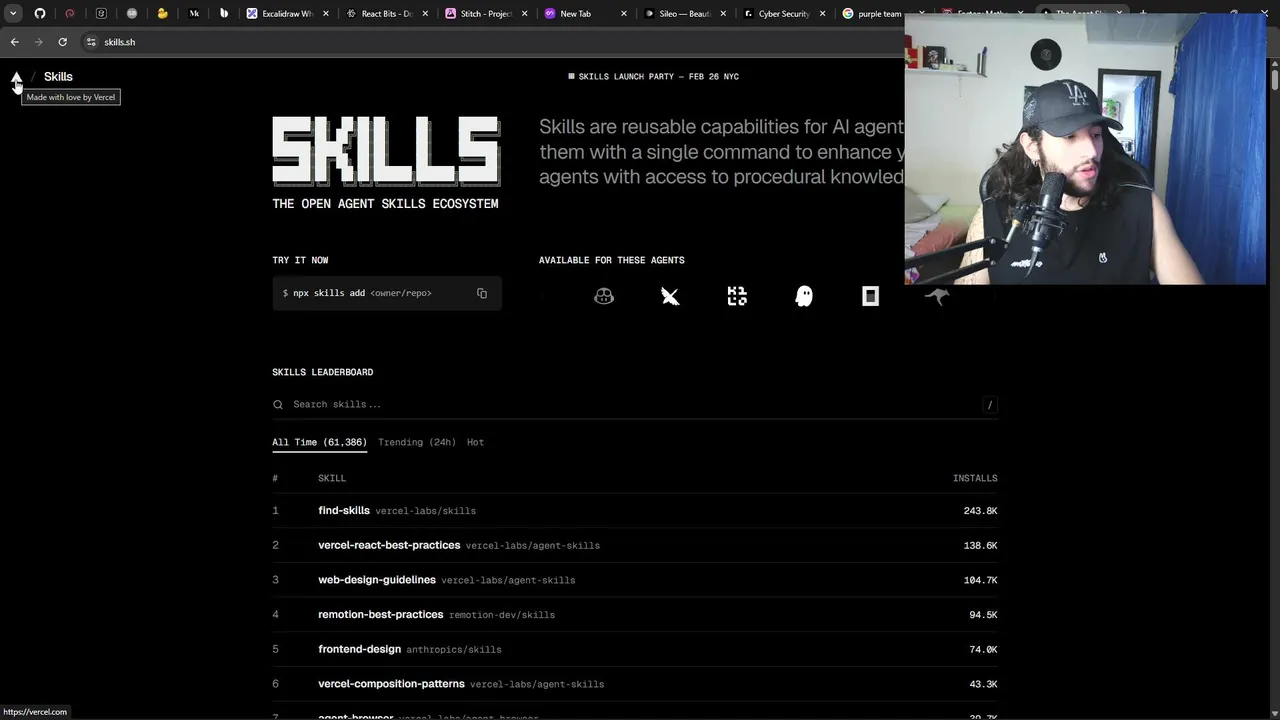Click the big SKILLS pixel logo
Screen dimensions: 1280x720
[x=386, y=151]
